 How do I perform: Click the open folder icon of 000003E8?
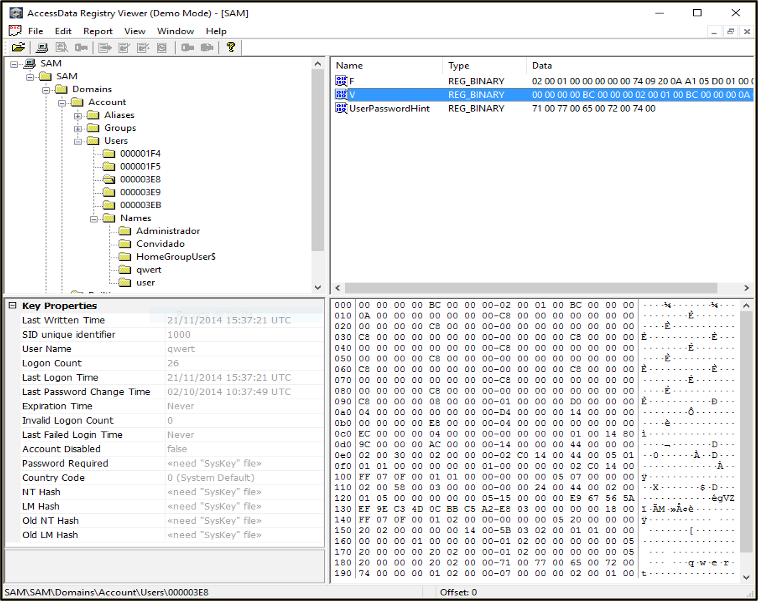109,179
